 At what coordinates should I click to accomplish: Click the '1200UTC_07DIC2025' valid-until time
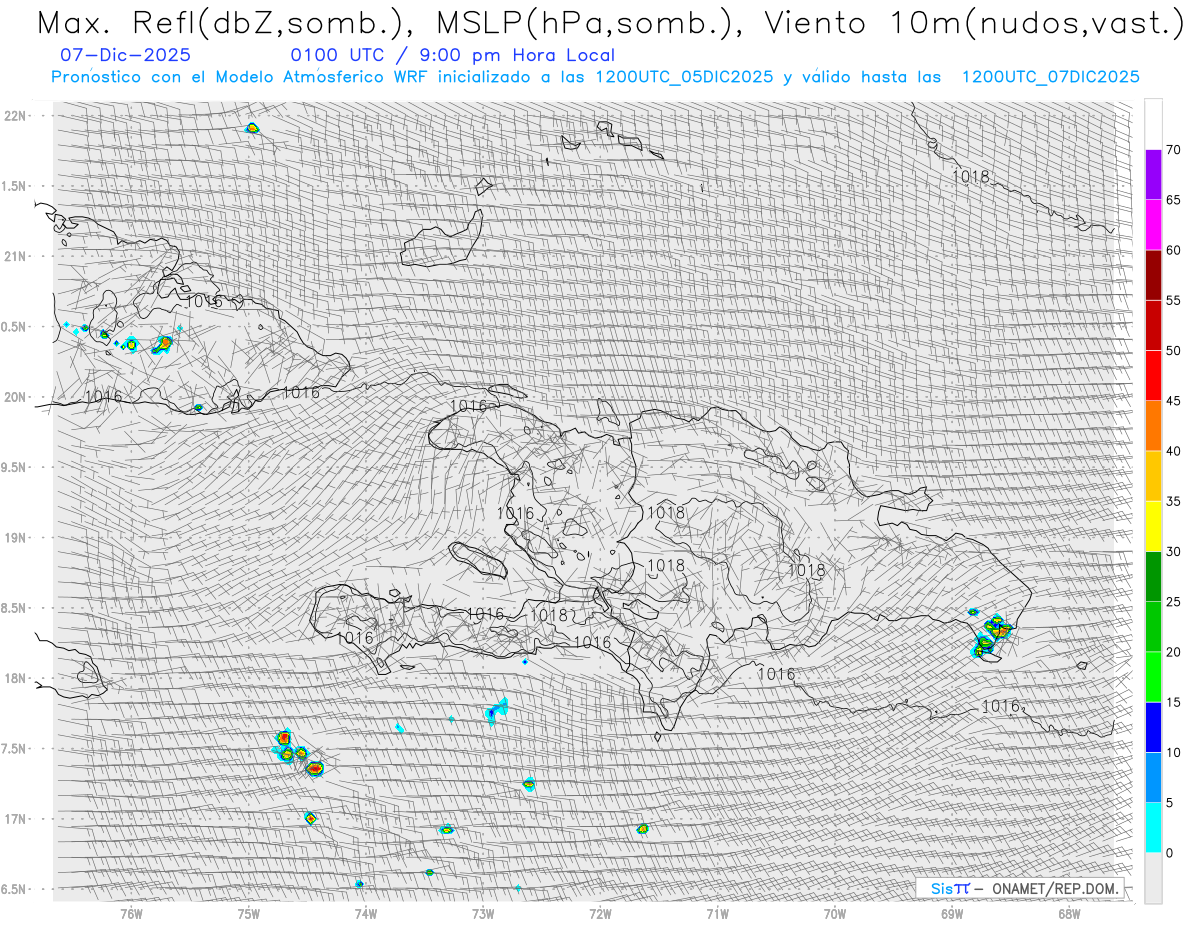tap(1050, 77)
